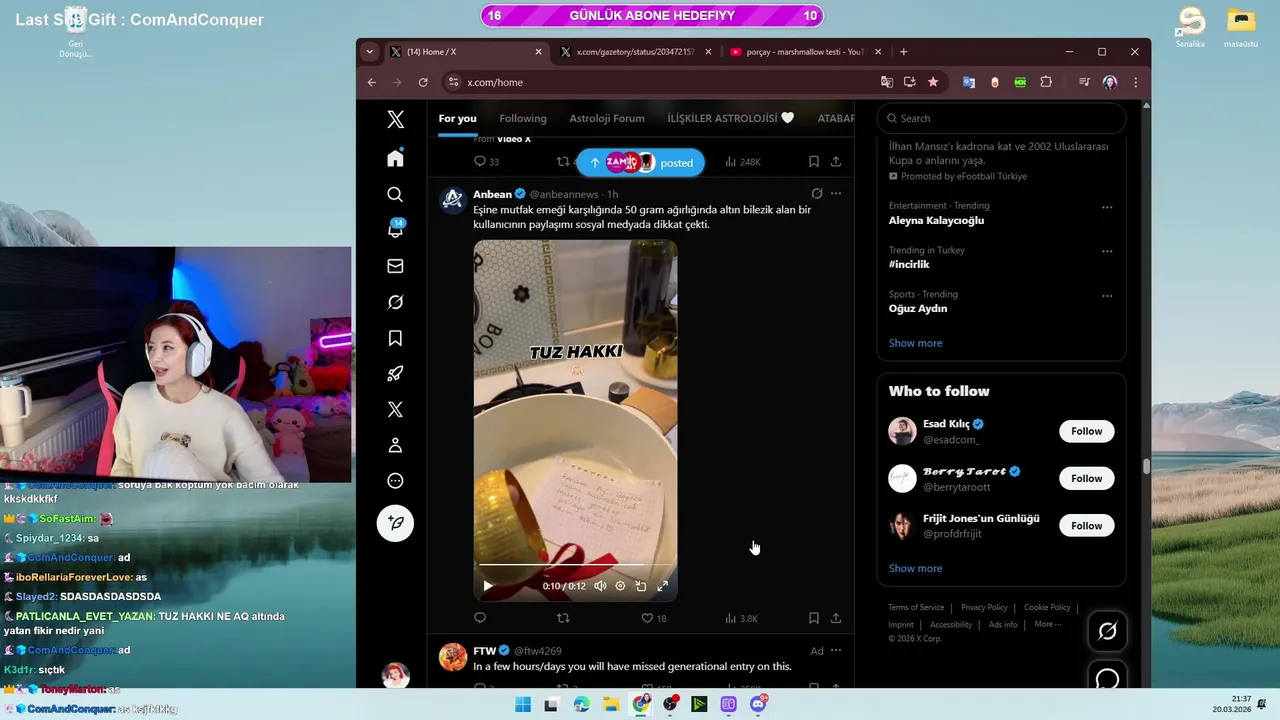1280x720 pixels.
Task: Open the More circle icon in X sidebar
Action: point(395,481)
